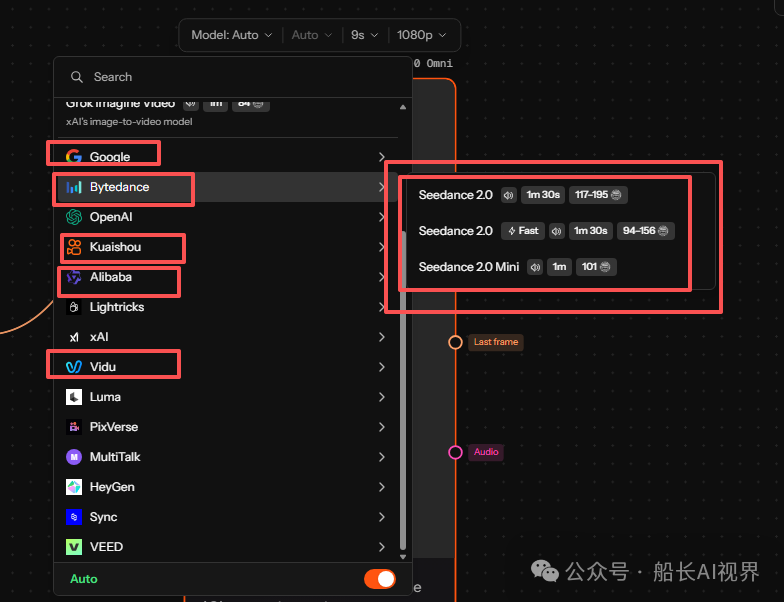Click audio icon on first Seedance 2.0 row
The height and width of the screenshot is (602, 784).
point(508,195)
